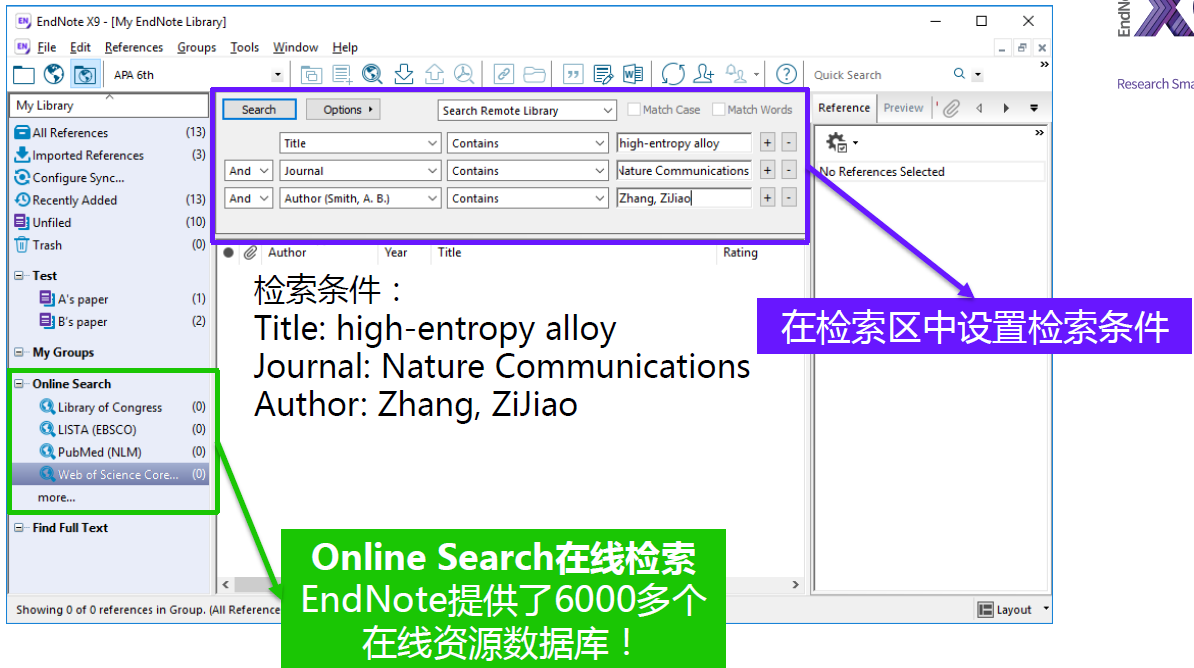Collapse the Find Full Text group

pos(19,528)
